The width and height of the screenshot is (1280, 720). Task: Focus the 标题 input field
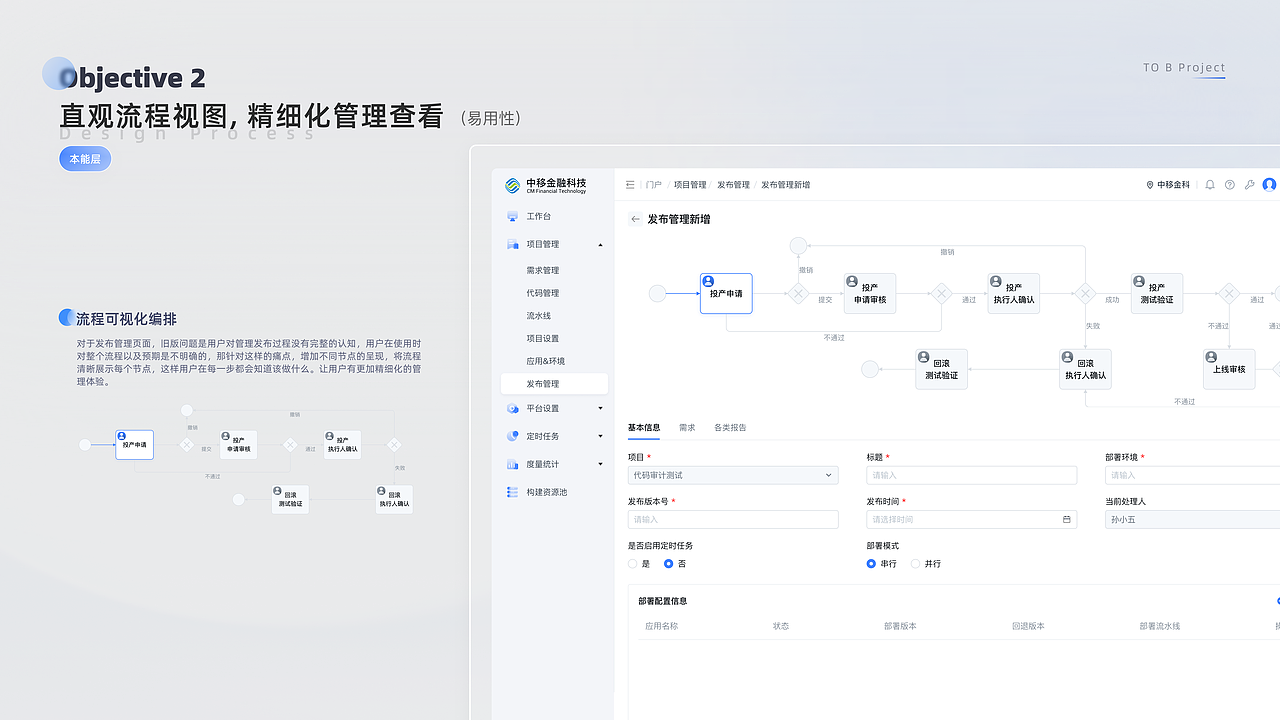(x=971, y=475)
